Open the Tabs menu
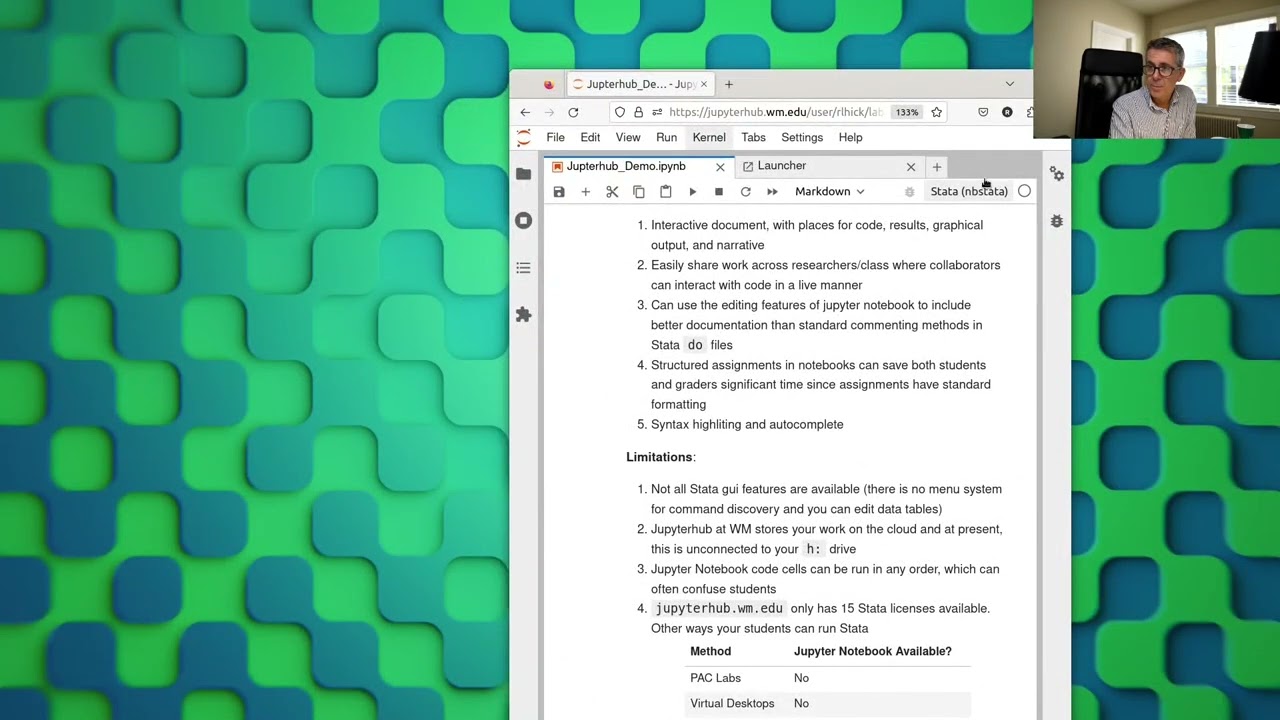This screenshot has width=1280, height=720. pyautogui.click(x=753, y=137)
